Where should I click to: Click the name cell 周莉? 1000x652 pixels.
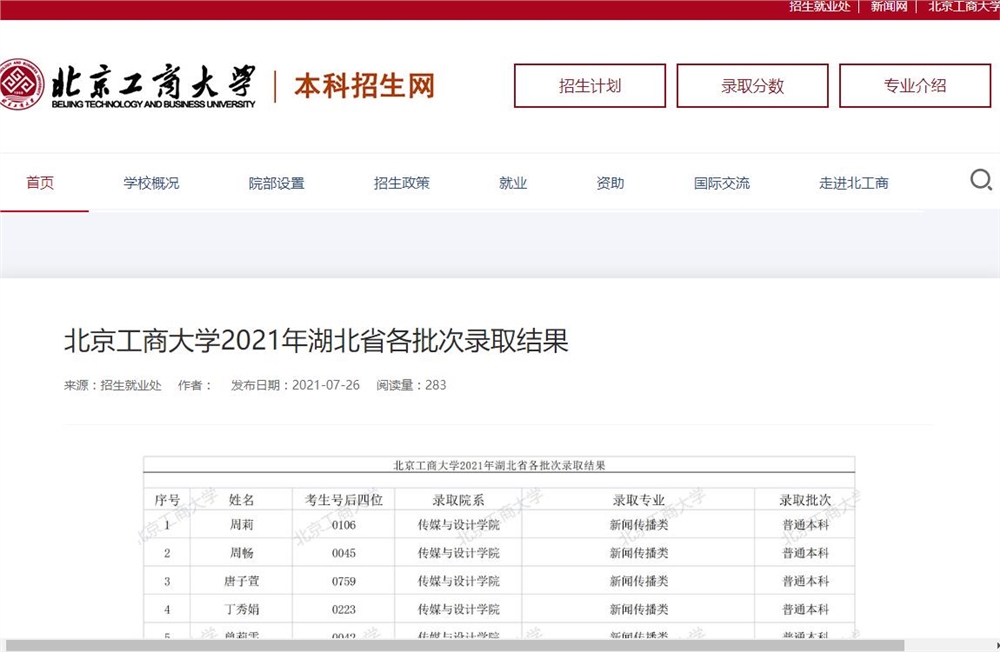point(242,525)
